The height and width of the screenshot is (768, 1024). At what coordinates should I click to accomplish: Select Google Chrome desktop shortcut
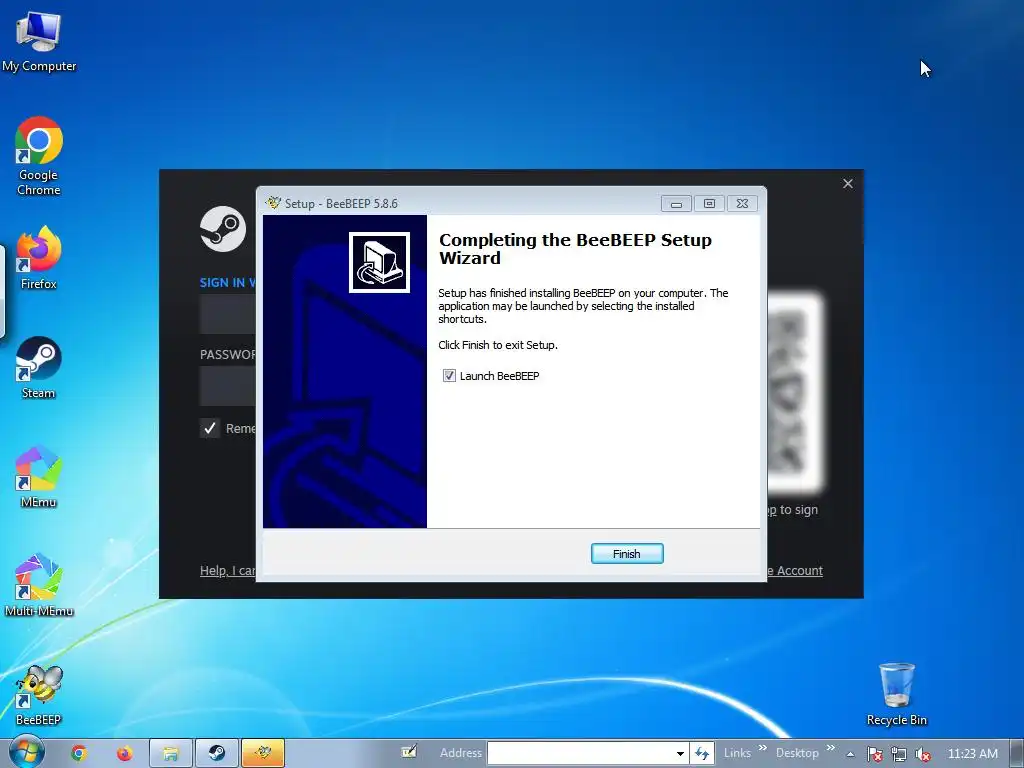pos(39,155)
